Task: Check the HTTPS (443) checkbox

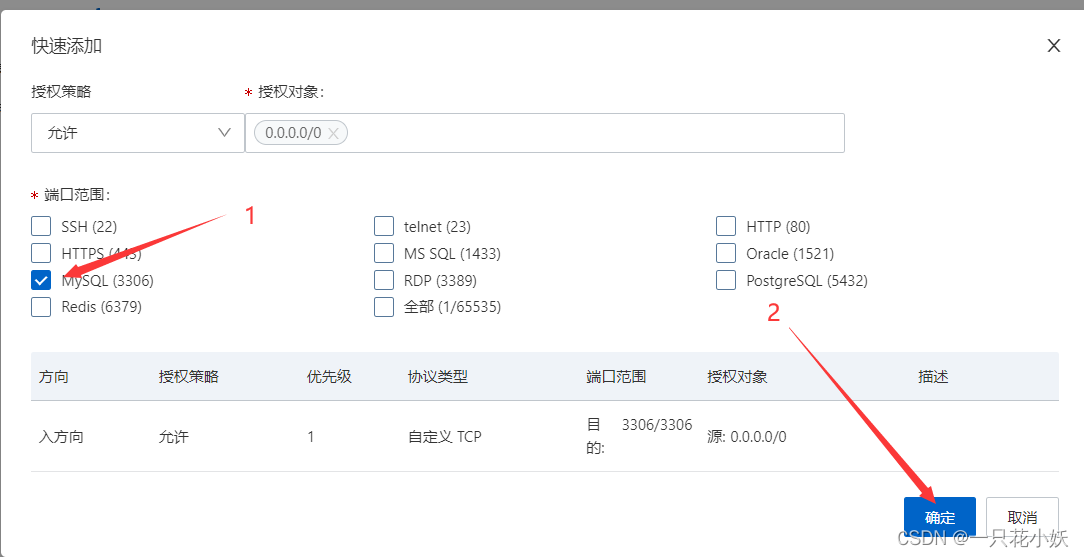Action: 41,253
